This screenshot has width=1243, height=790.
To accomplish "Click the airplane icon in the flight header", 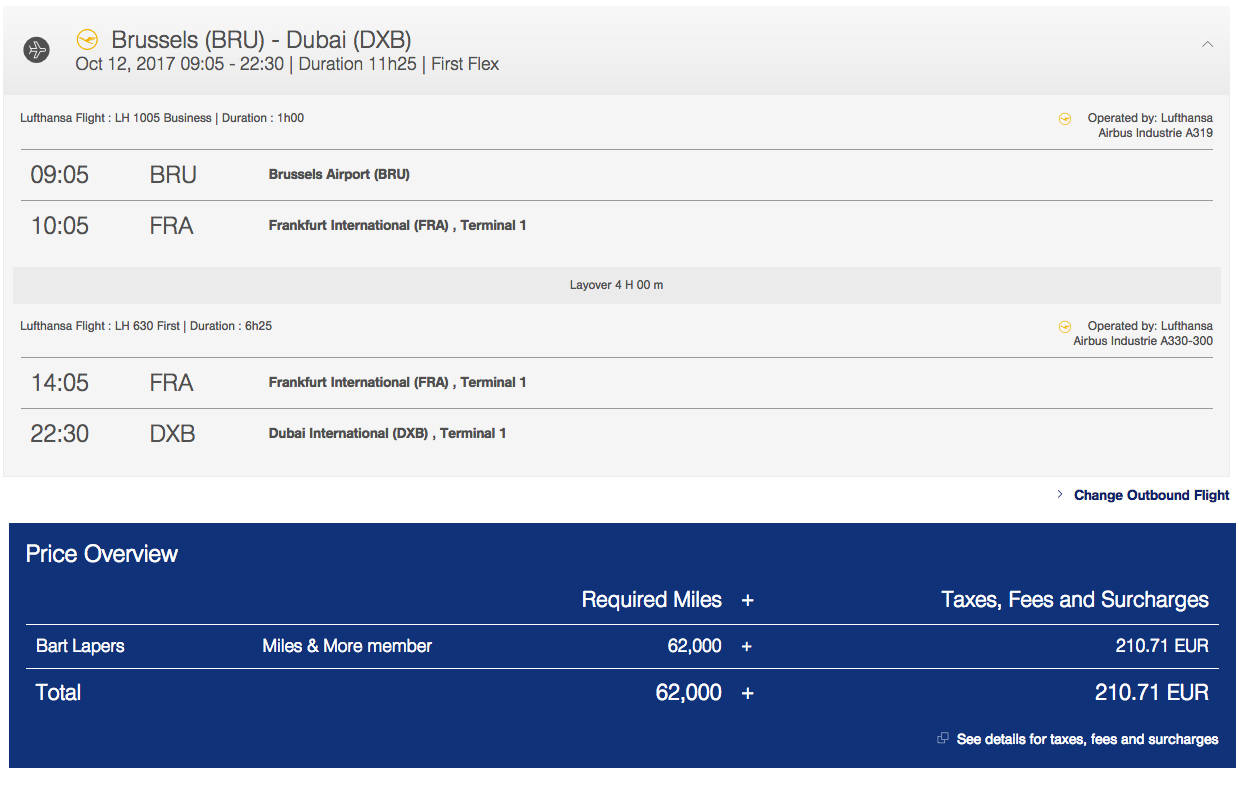I will tap(37, 50).
